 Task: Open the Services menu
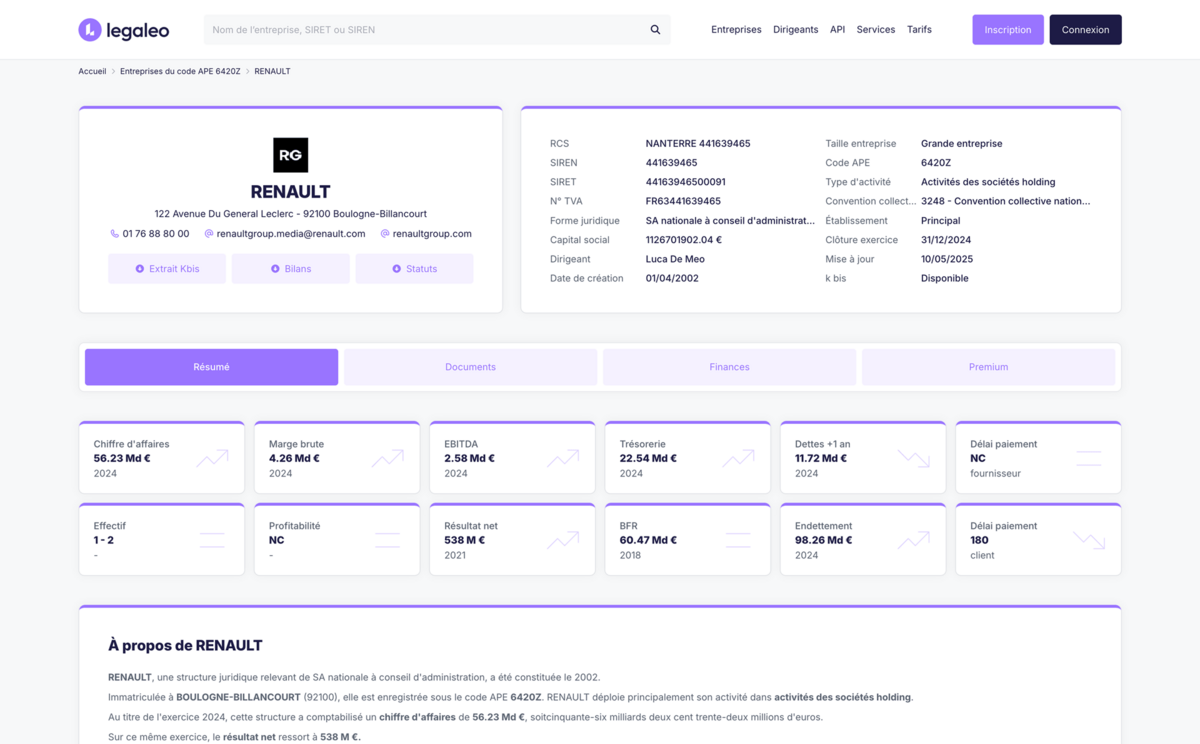coord(876,30)
